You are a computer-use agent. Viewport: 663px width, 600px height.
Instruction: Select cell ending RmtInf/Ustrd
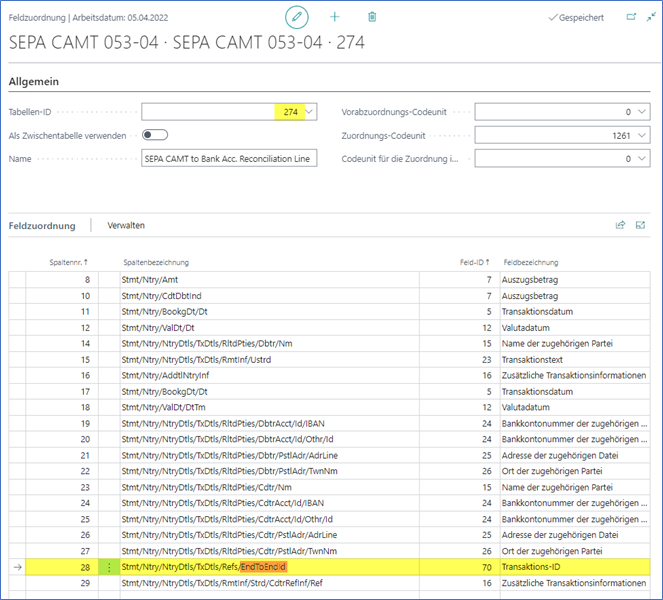pyautogui.click(x=269, y=359)
